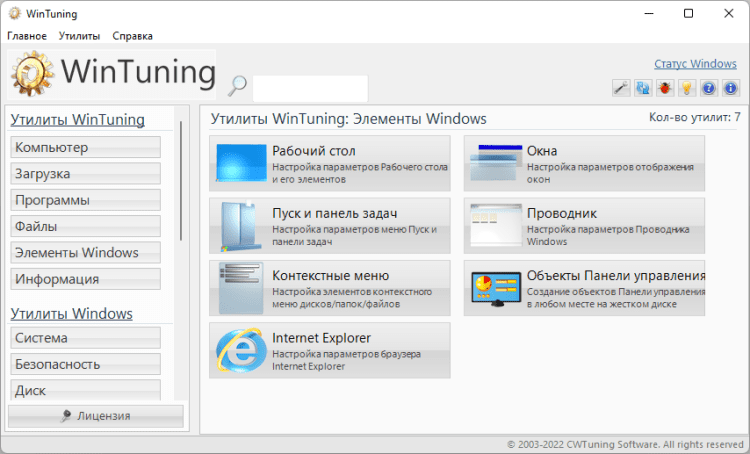Open the Рабочий стол utility card
This screenshot has width=750, height=454.
[330, 163]
